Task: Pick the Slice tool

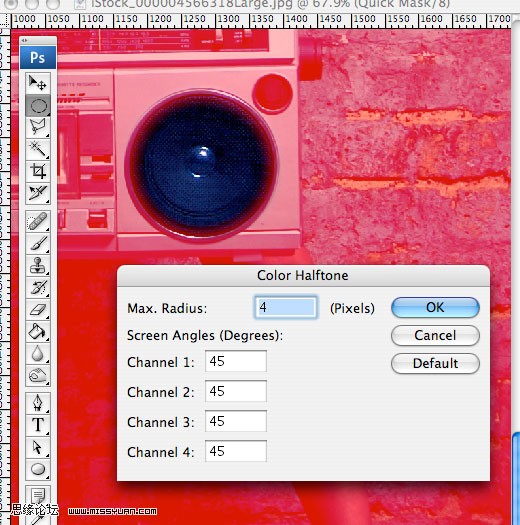Action: [38, 193]
